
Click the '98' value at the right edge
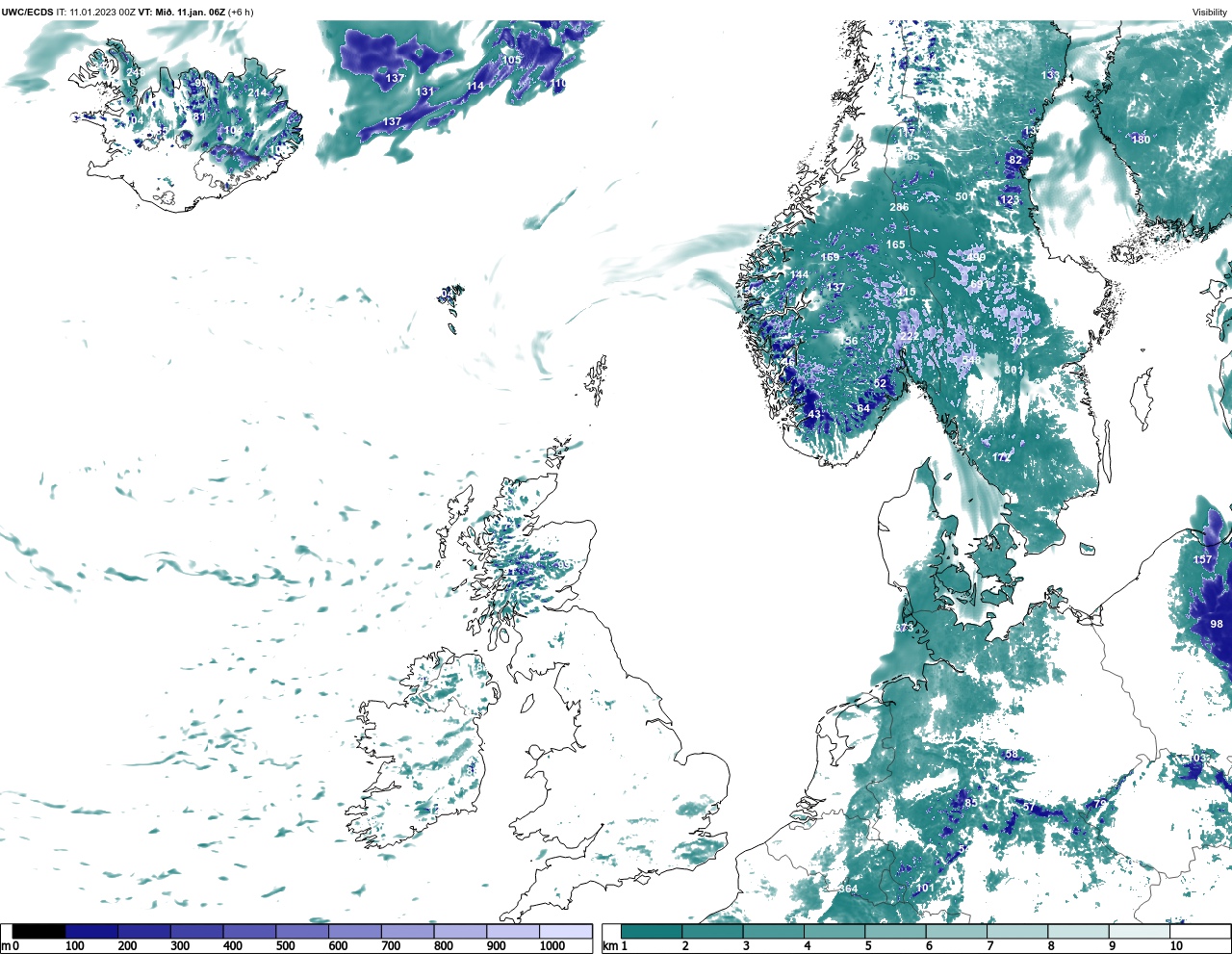pyautogui.click(x=1217, y=625)
